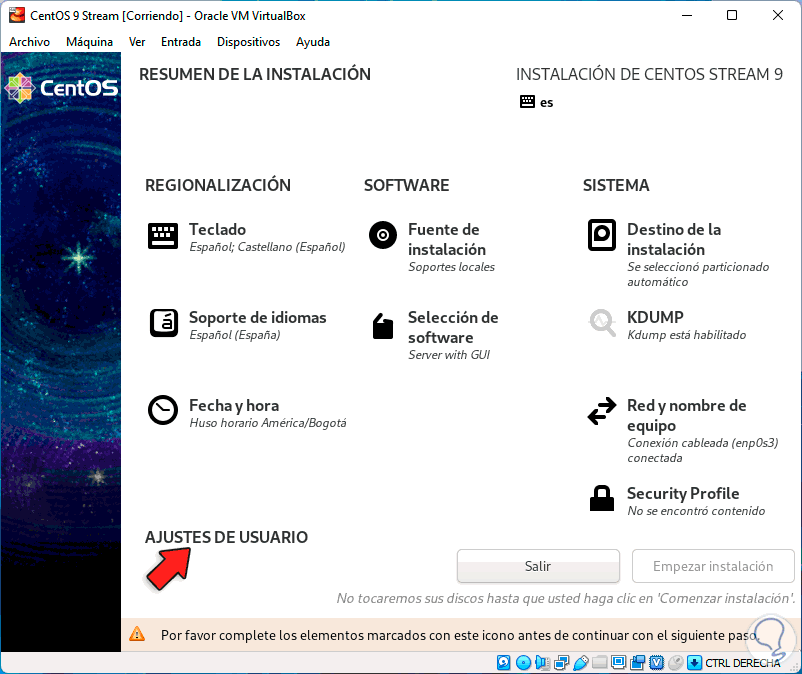Maximize the VirtualBox window

732,15
